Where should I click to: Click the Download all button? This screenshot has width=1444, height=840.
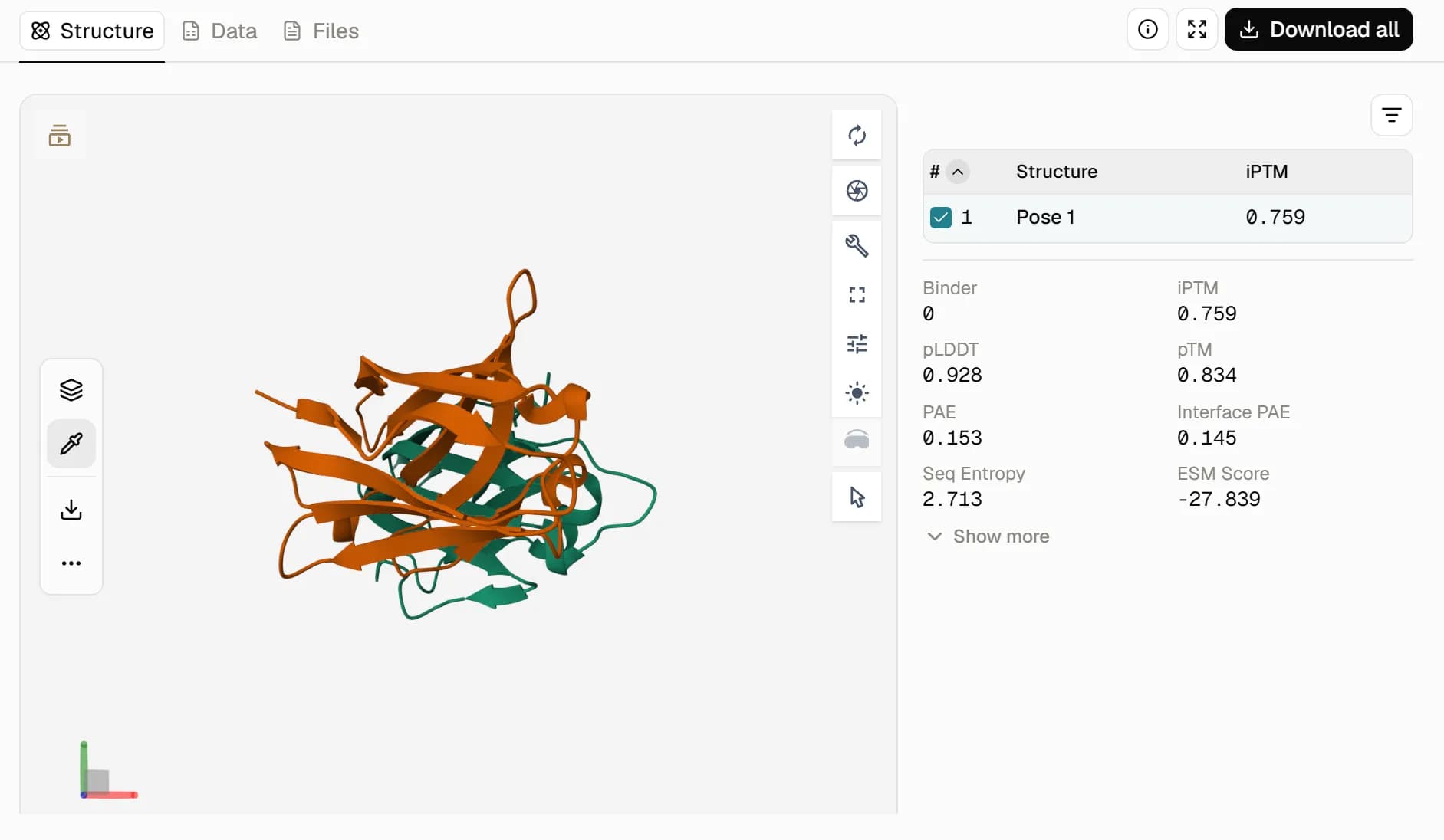pyautogui.click(x=1318, y=29)
